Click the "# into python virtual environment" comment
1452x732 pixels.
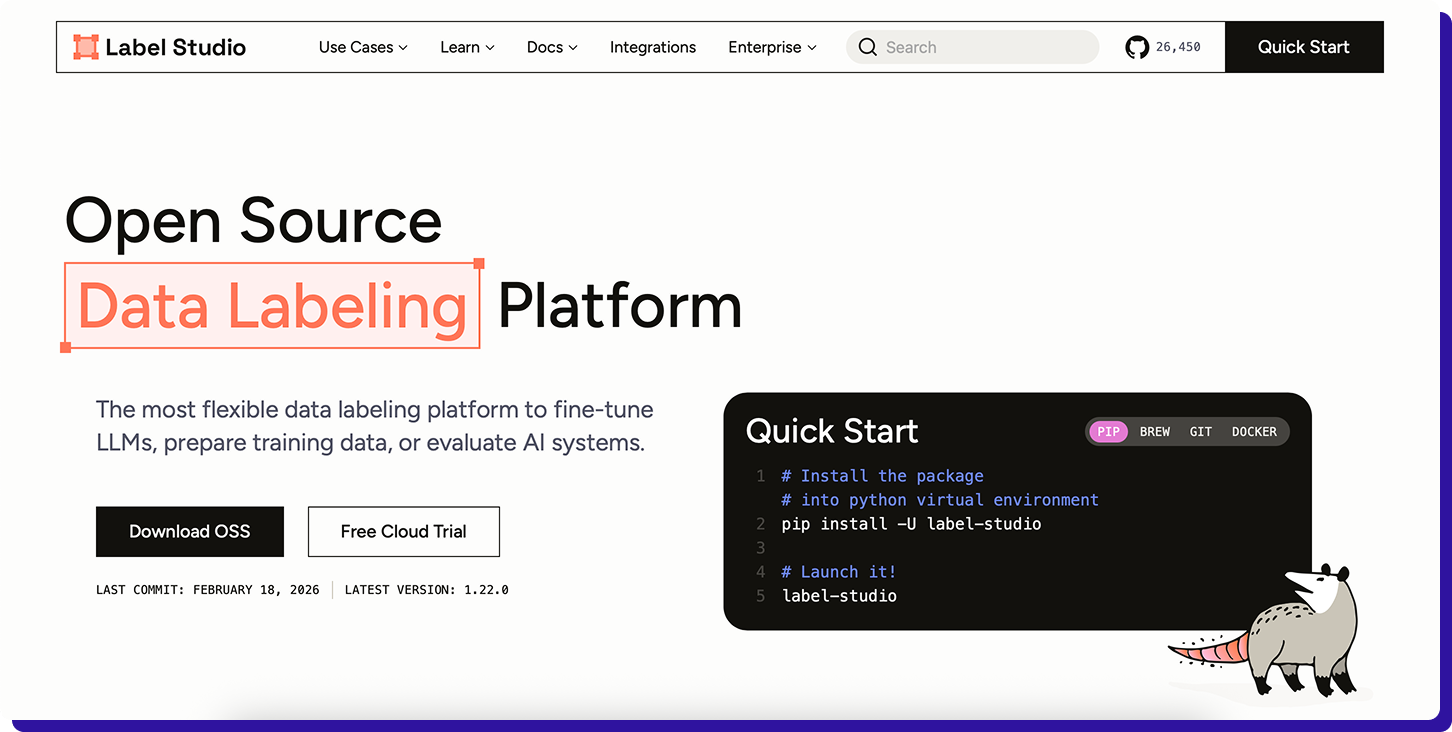point(940,500)
